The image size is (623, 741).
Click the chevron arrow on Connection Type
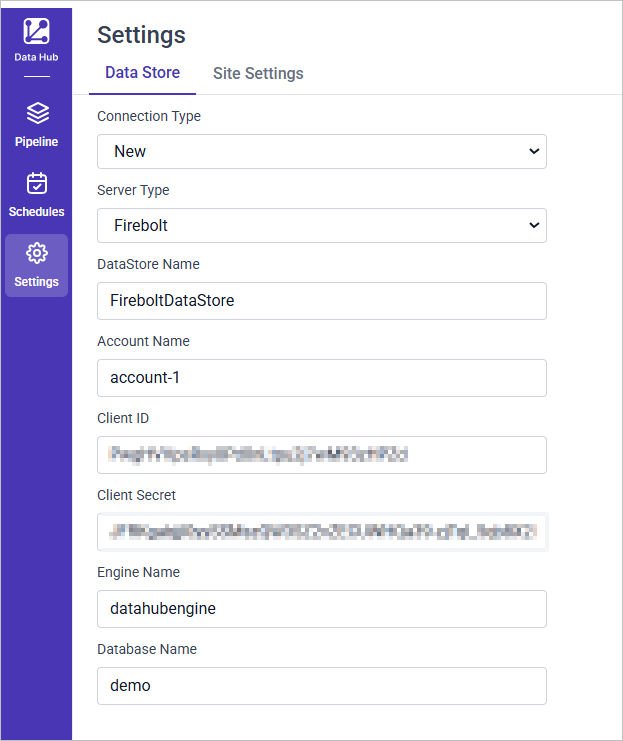pos(533,152)
